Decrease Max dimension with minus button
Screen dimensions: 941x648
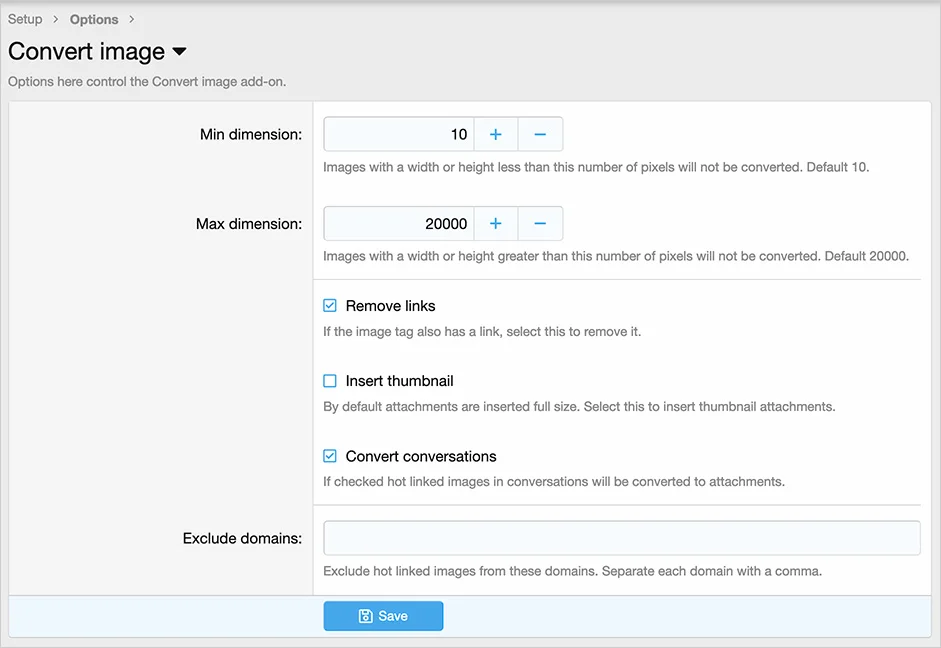click(540, 224)
